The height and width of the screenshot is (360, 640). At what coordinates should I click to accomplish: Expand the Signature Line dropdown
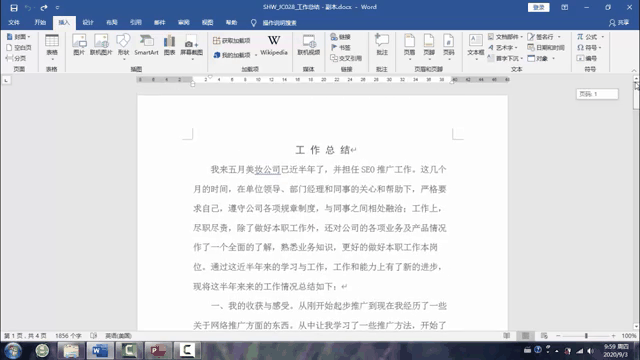click(559, 37)
